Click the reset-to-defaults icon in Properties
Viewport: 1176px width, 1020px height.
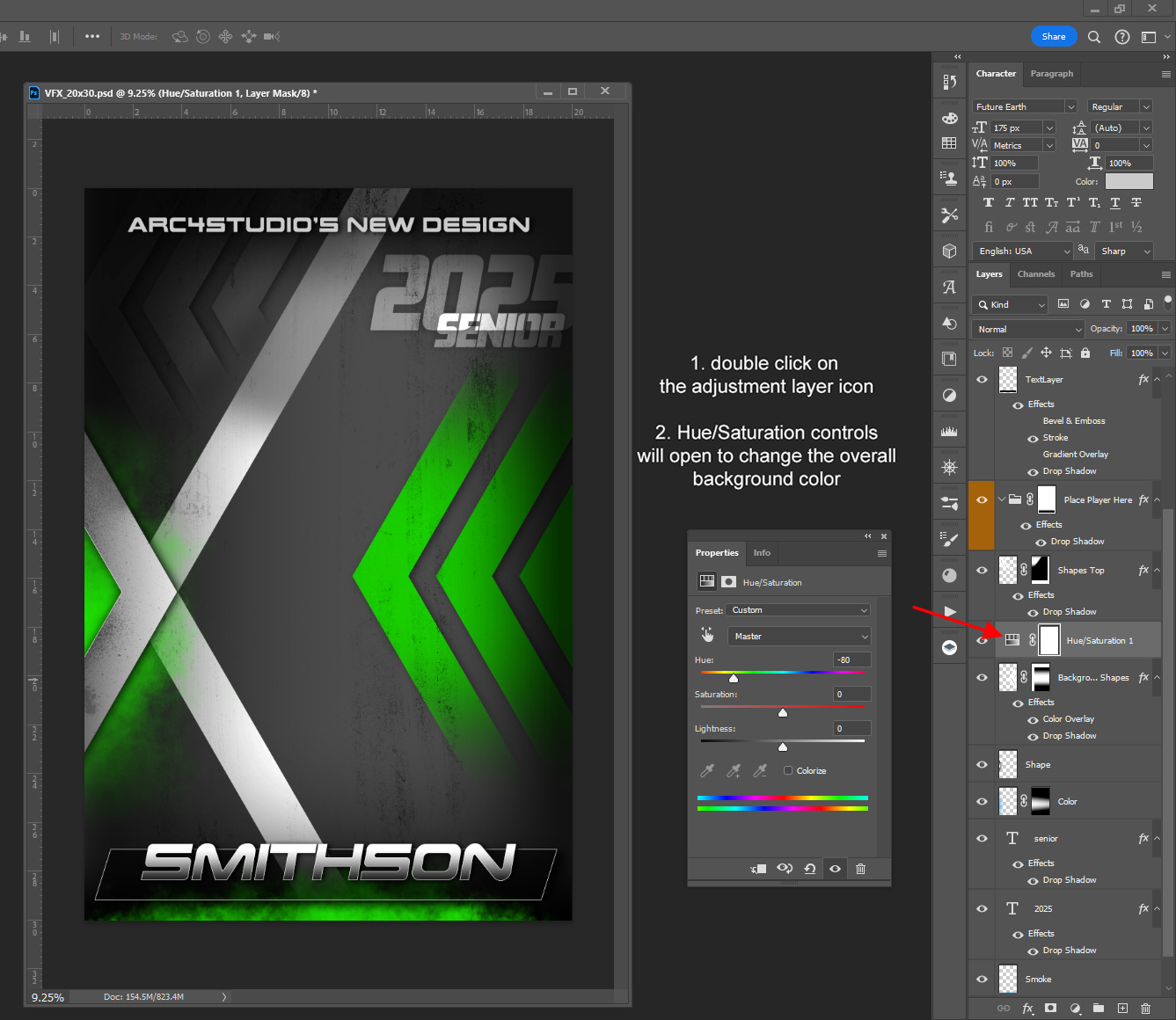(810, 869)
